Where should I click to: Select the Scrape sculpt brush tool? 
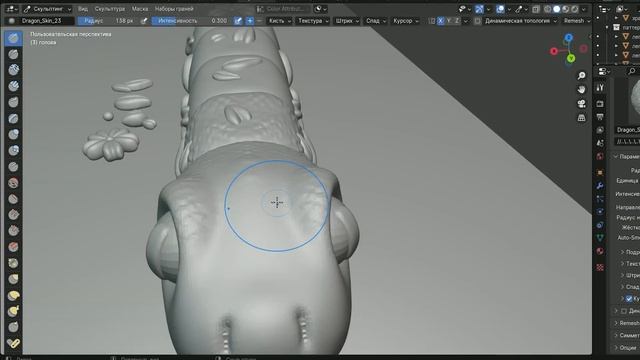(13, 231)
